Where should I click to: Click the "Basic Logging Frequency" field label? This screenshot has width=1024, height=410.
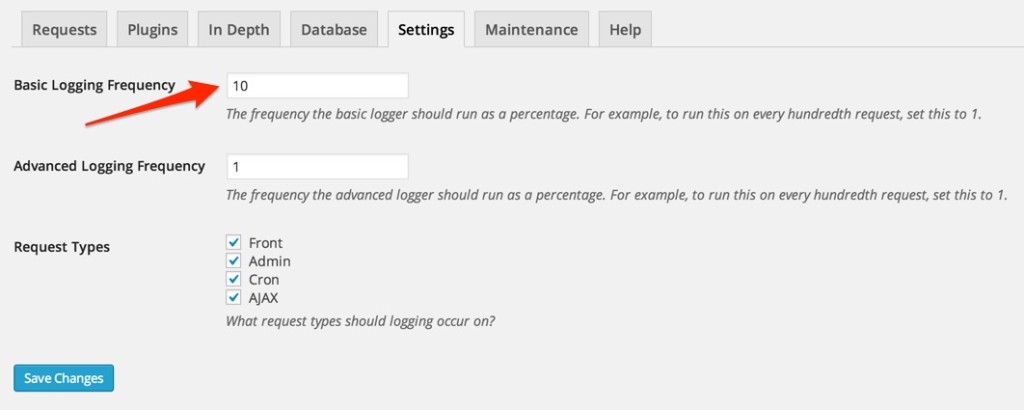pyautogui.click(x=95, y=85)
